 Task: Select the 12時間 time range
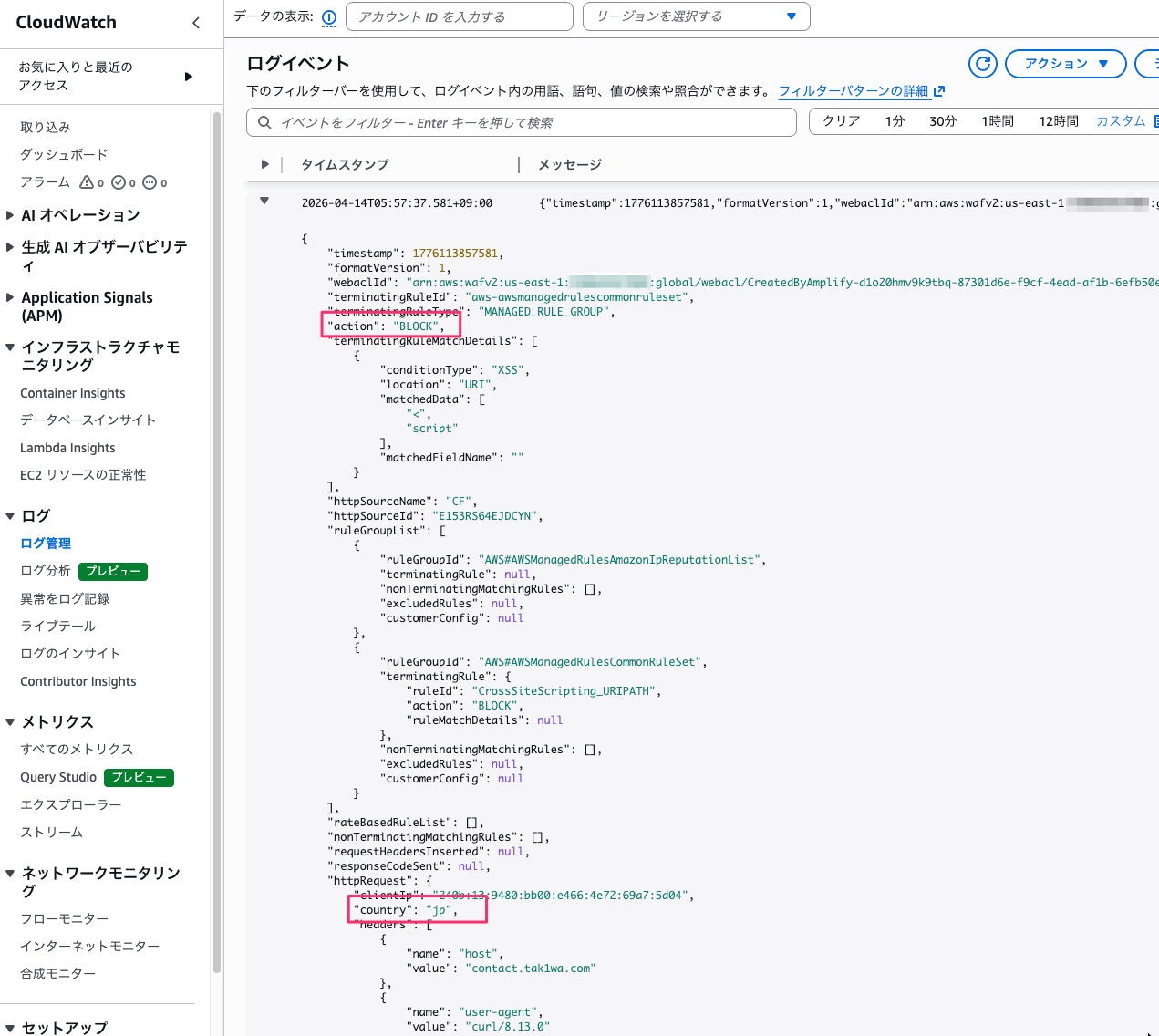point(1059,121)
